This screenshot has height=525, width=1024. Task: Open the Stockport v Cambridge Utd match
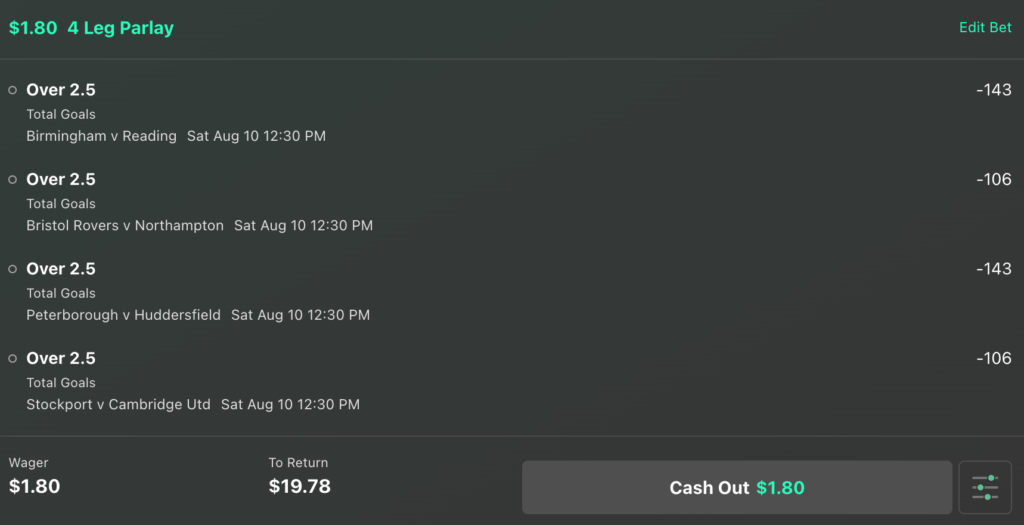click(118, 404)
